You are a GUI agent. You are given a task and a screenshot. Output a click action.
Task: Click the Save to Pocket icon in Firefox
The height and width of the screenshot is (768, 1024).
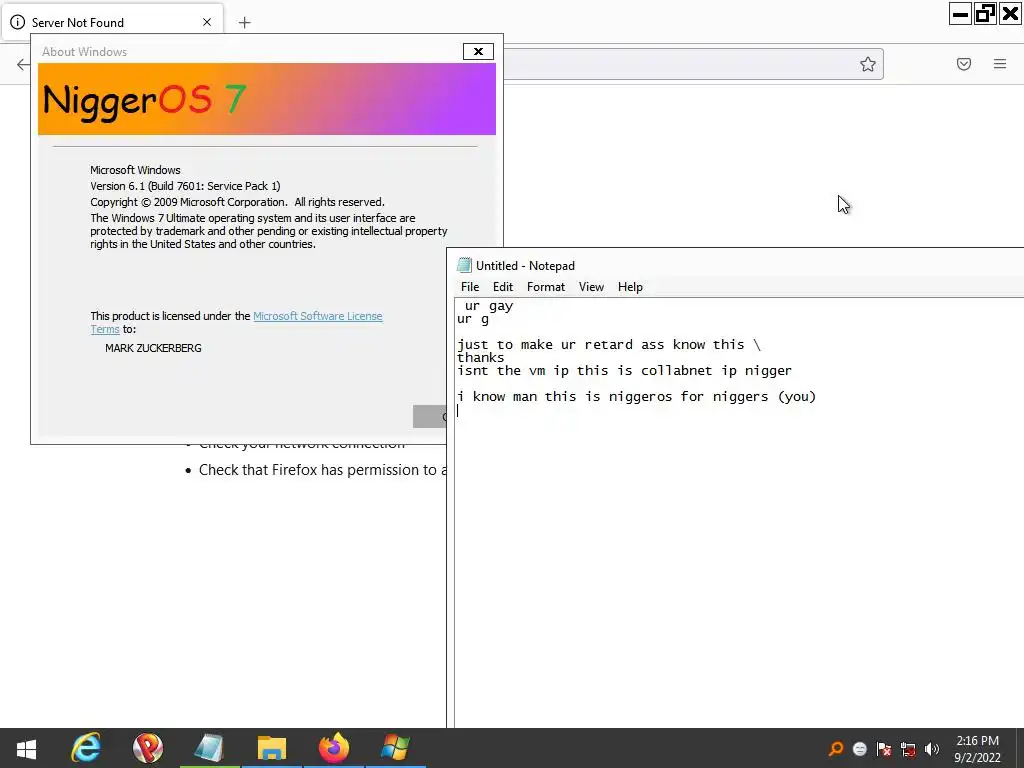(x=963, y=64)
